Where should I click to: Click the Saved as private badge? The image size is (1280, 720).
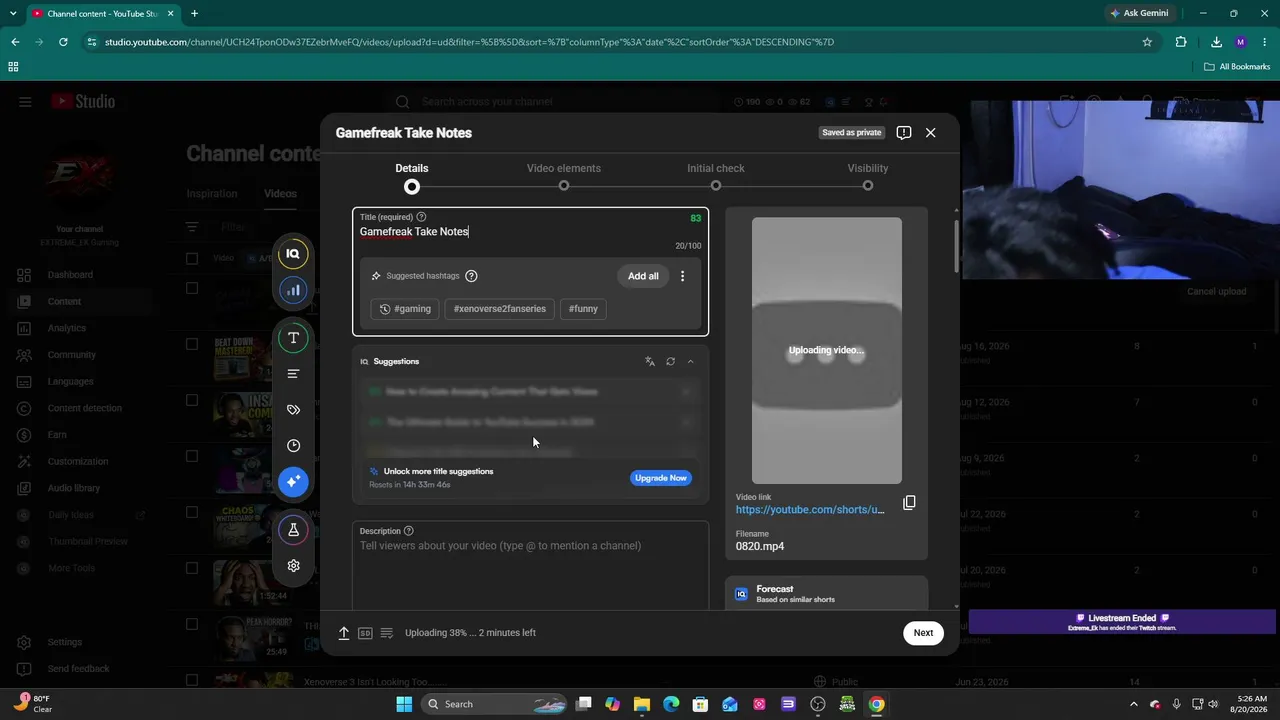(x=852, y=133)
